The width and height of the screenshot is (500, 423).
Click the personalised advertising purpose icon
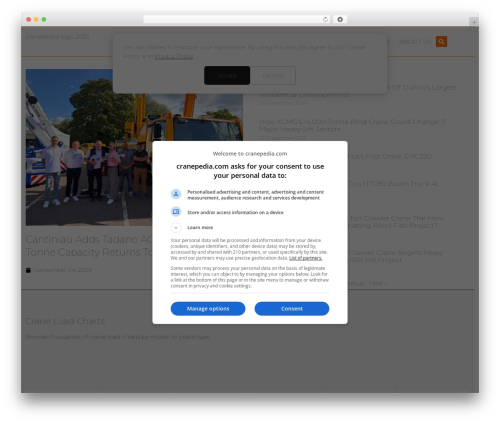(x=176, y=194)
